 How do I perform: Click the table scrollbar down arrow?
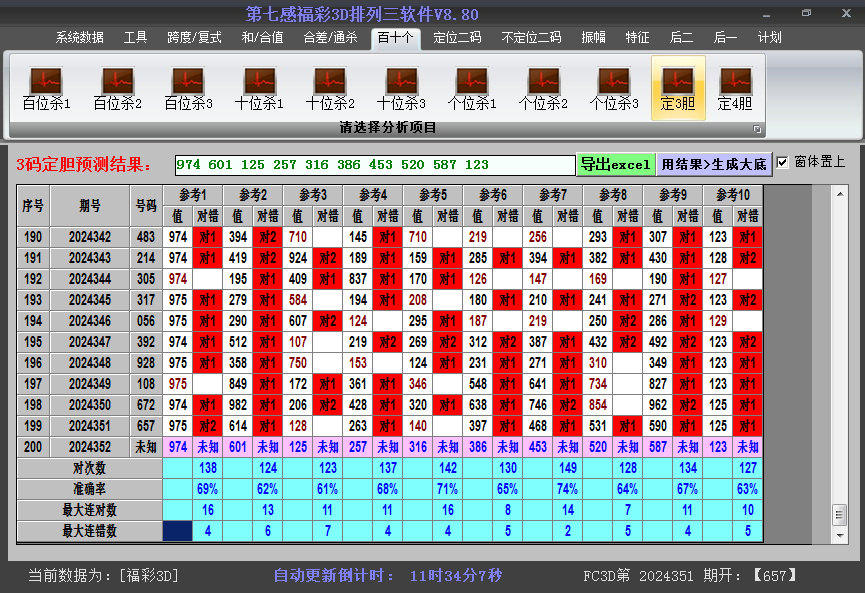click(840, 535)
